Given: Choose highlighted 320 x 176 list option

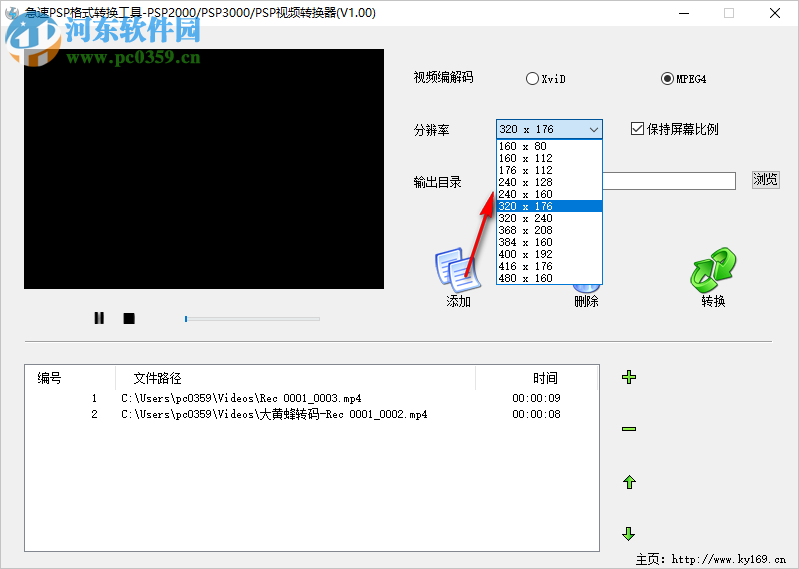Looking at the screenshot, I should (x=549, y=206).
